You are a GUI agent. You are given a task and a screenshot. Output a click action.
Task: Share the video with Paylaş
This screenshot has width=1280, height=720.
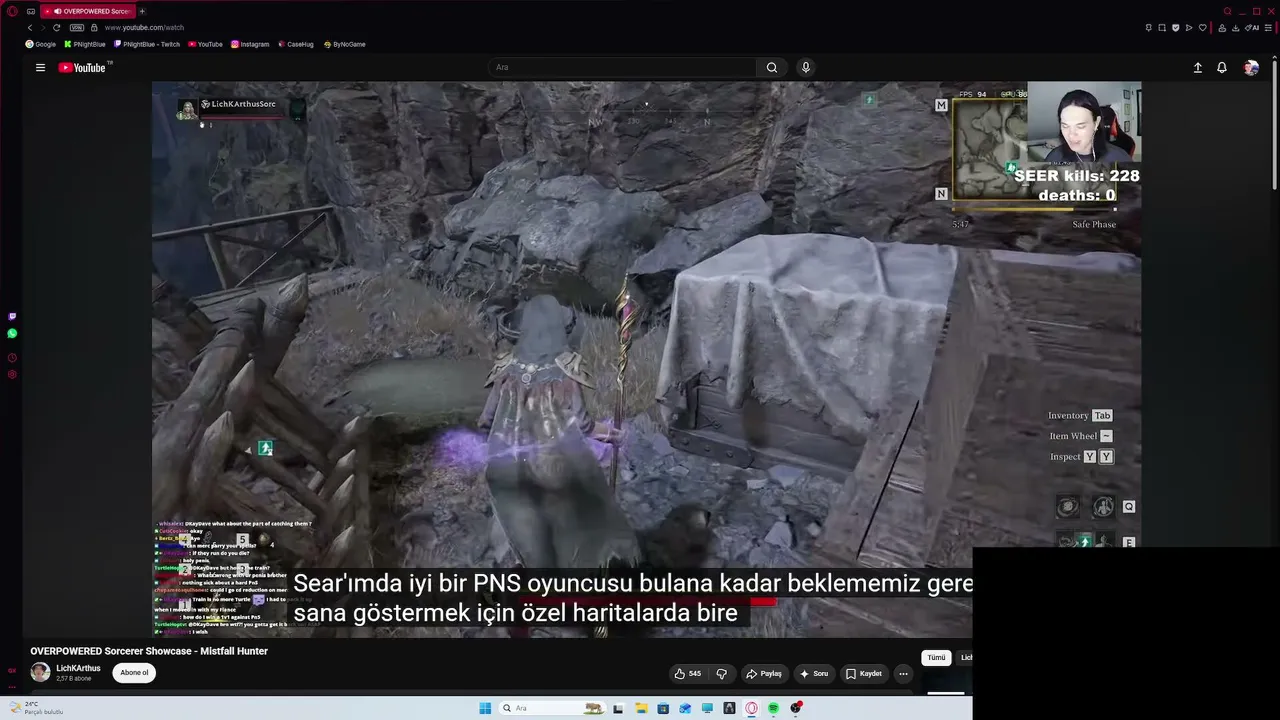click(764, 674)
